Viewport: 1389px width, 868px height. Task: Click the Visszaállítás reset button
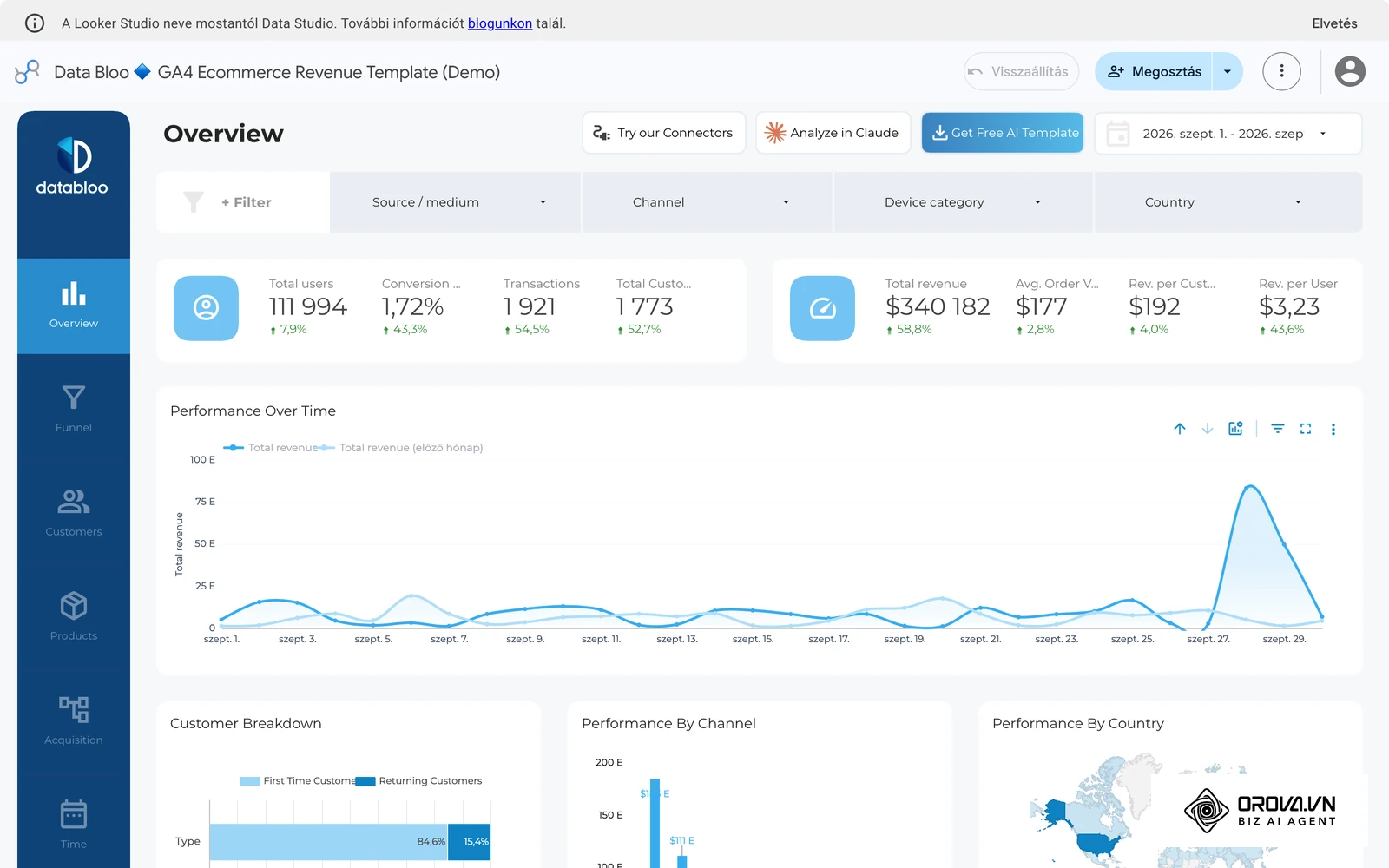pos(1021,71)
